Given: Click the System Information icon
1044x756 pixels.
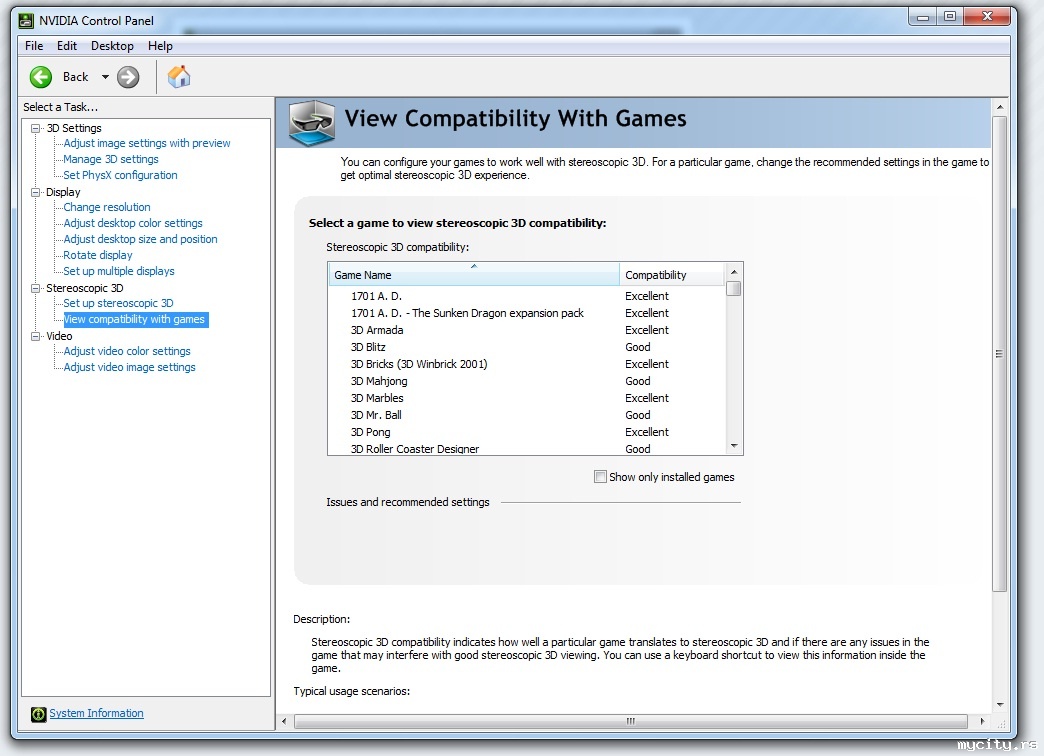Looking at the screenshot, I should [x=39, y=714].
